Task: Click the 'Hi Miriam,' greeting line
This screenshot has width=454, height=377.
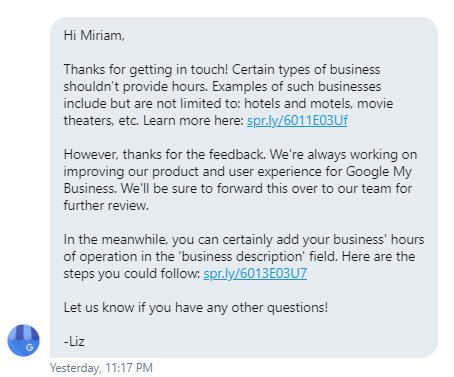Action: (94, 35)
